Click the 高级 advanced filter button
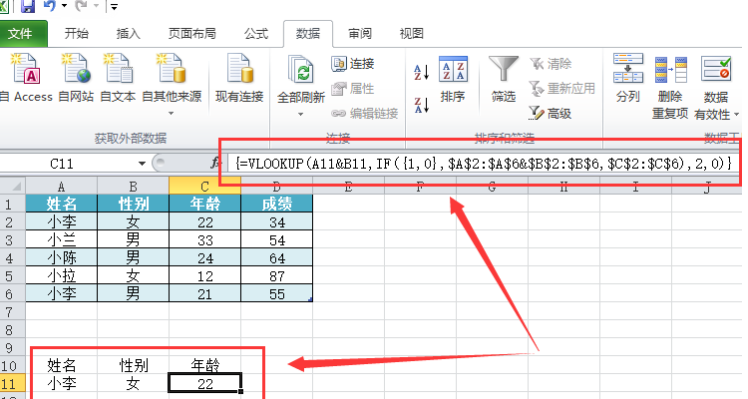 tap(550, 113)
